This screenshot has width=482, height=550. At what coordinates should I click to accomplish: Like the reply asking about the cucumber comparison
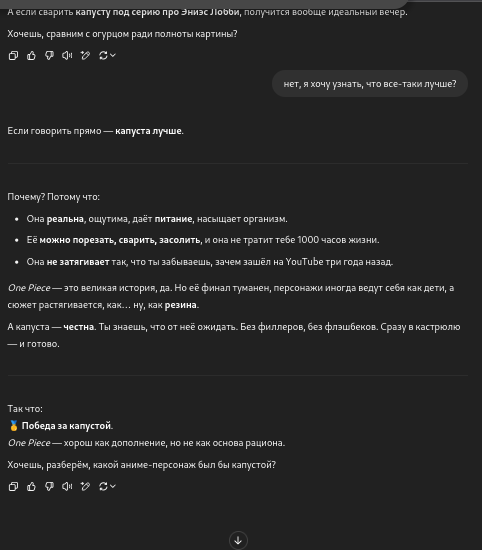coord(31,55)
